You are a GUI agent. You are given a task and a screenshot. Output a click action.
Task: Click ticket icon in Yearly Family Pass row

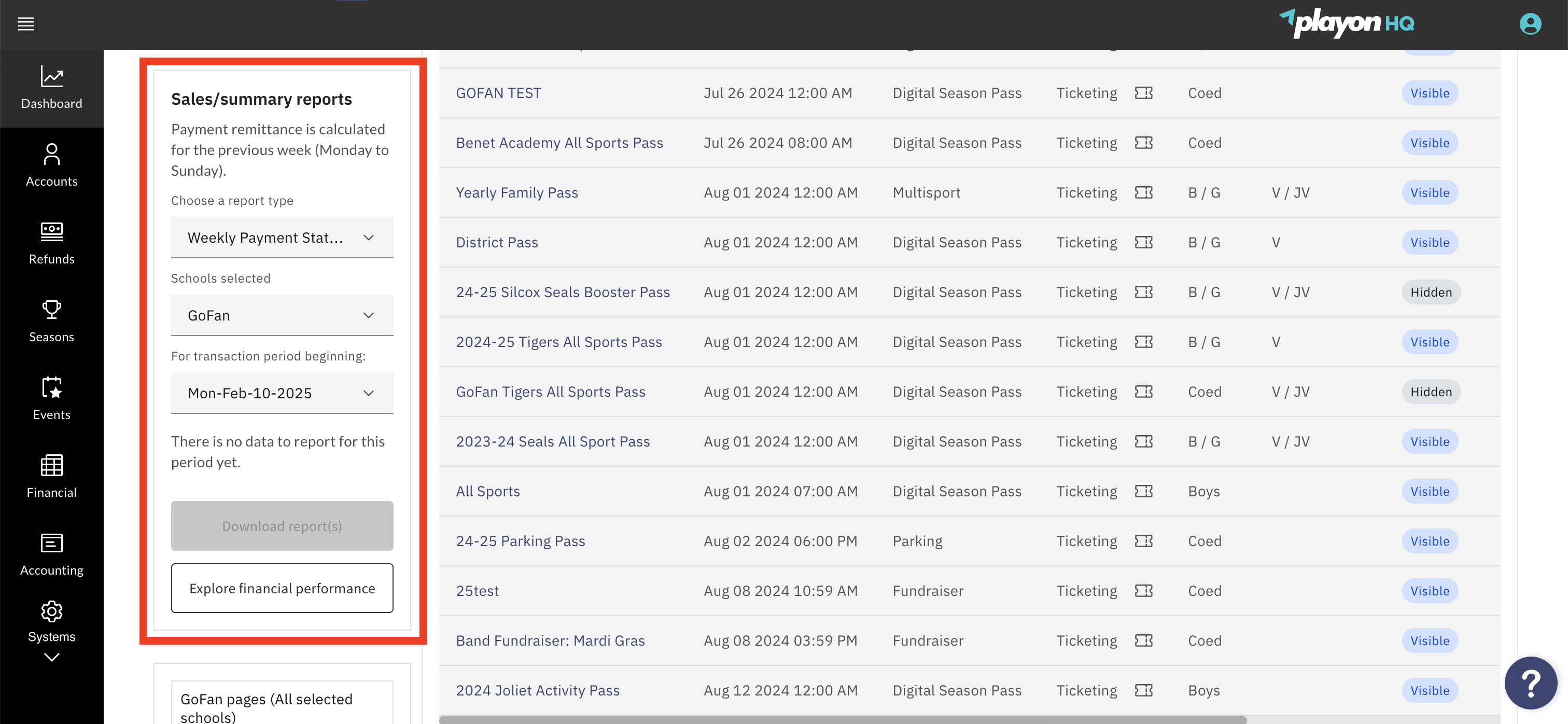coord(1143,193)
